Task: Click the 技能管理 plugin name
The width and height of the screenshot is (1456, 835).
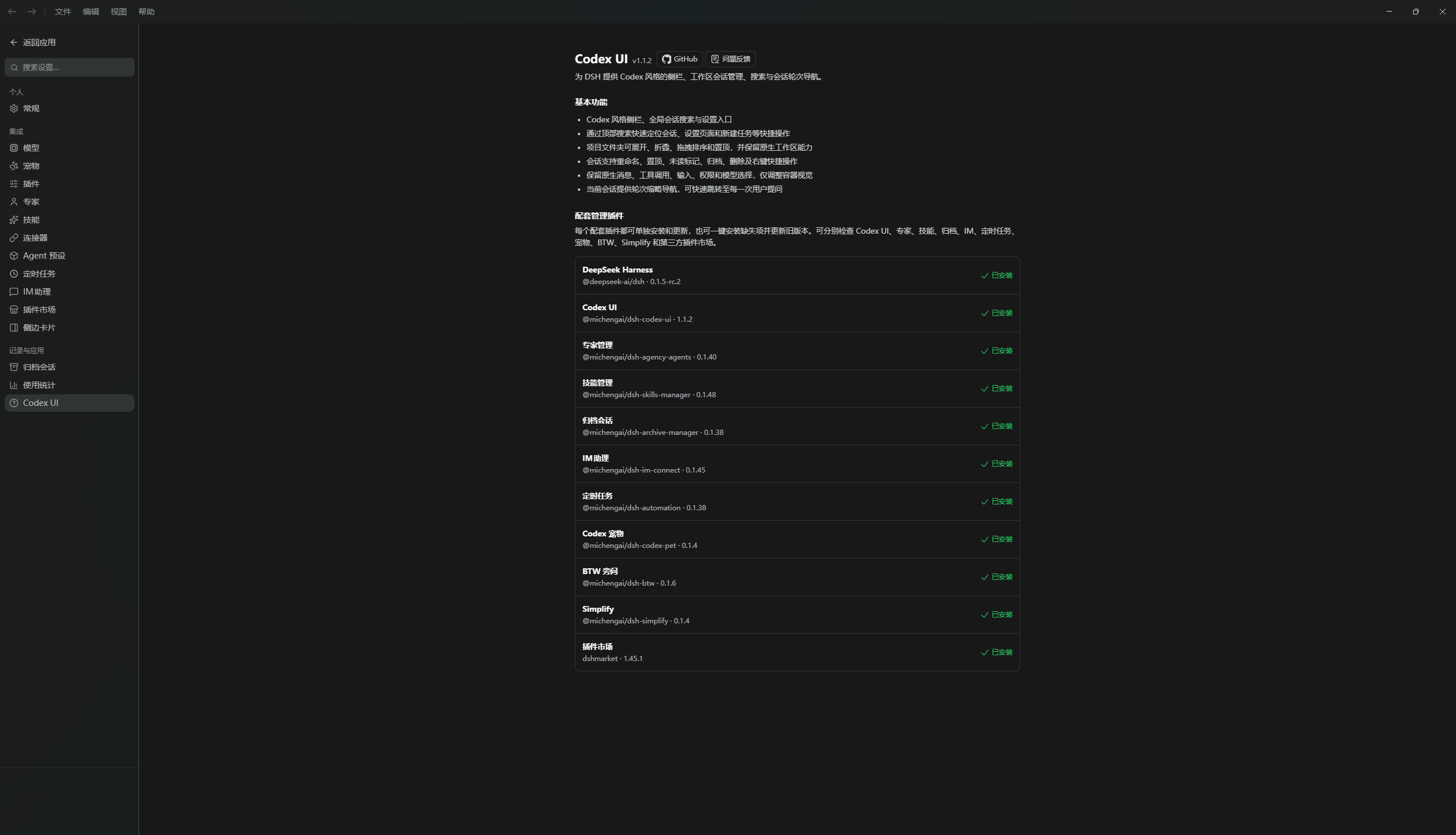Action: pos(598,383)
